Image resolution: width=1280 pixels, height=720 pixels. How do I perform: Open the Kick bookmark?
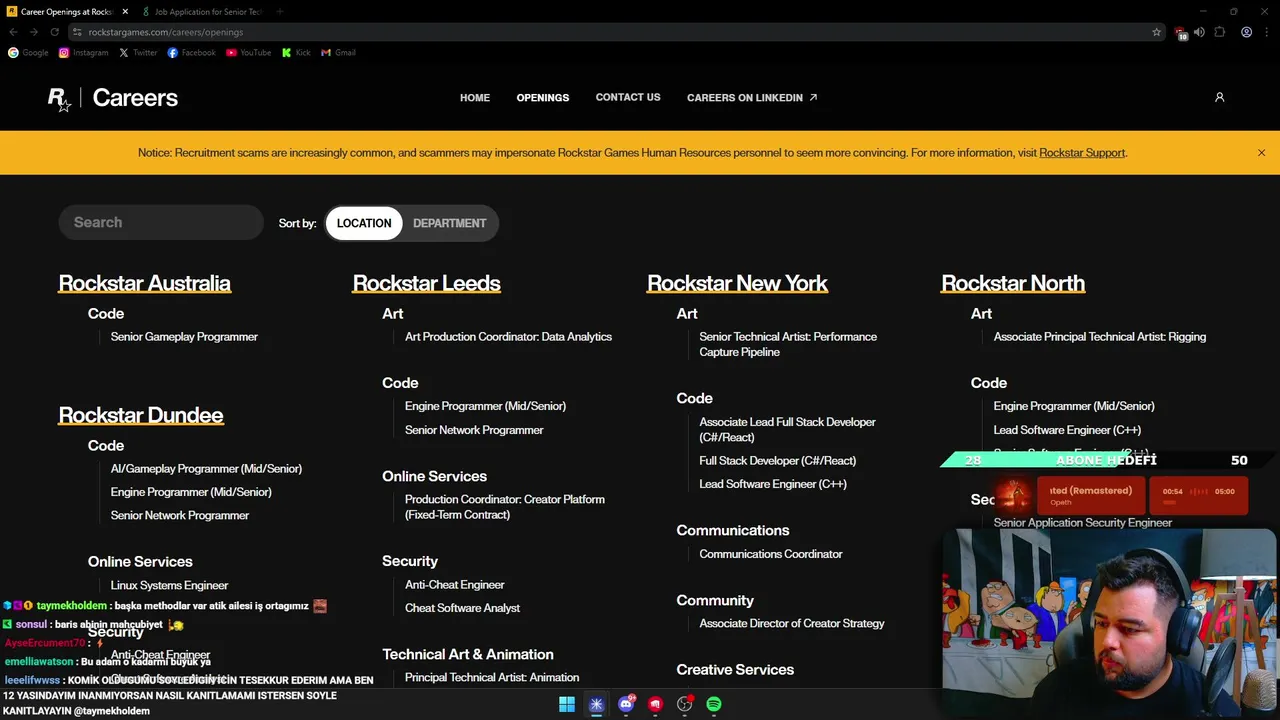click(x=296, y=53)
